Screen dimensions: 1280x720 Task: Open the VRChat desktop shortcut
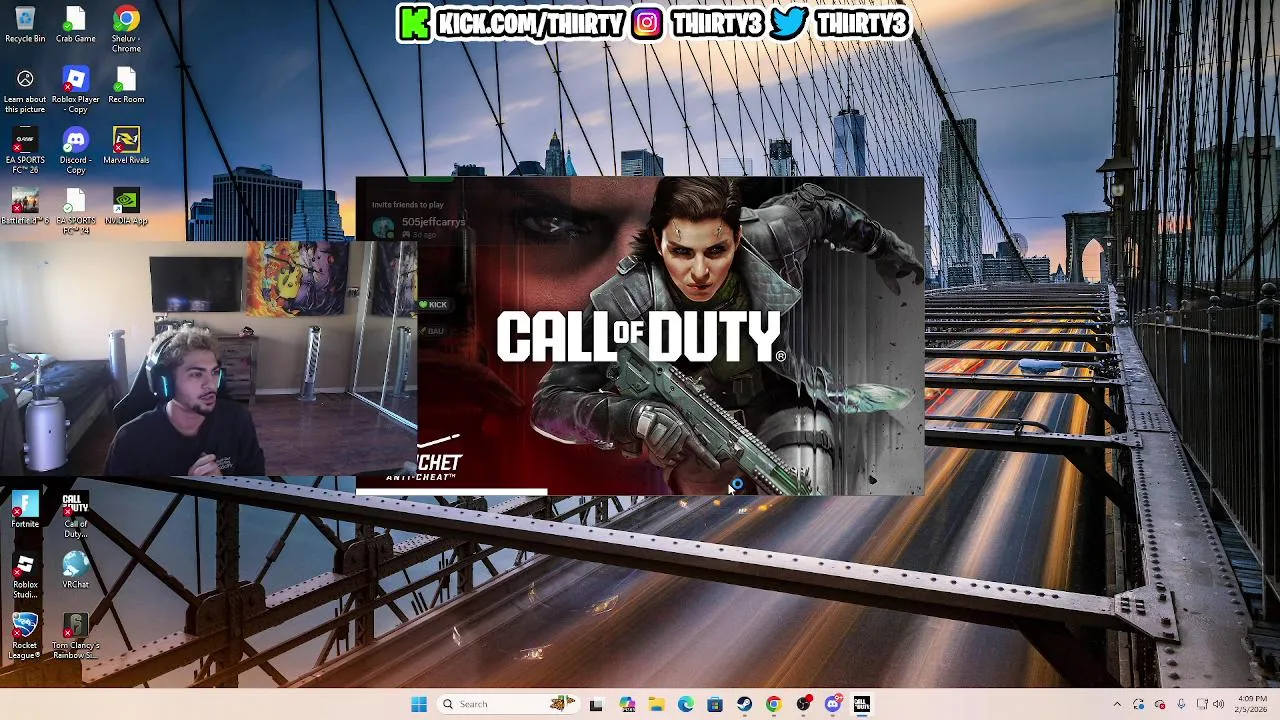(76, 571)
